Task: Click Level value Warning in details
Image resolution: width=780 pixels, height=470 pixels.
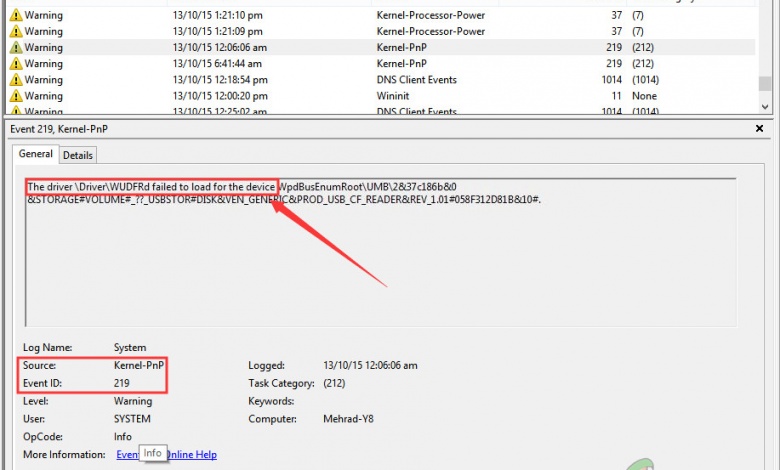Action: (x=133, y=401)
